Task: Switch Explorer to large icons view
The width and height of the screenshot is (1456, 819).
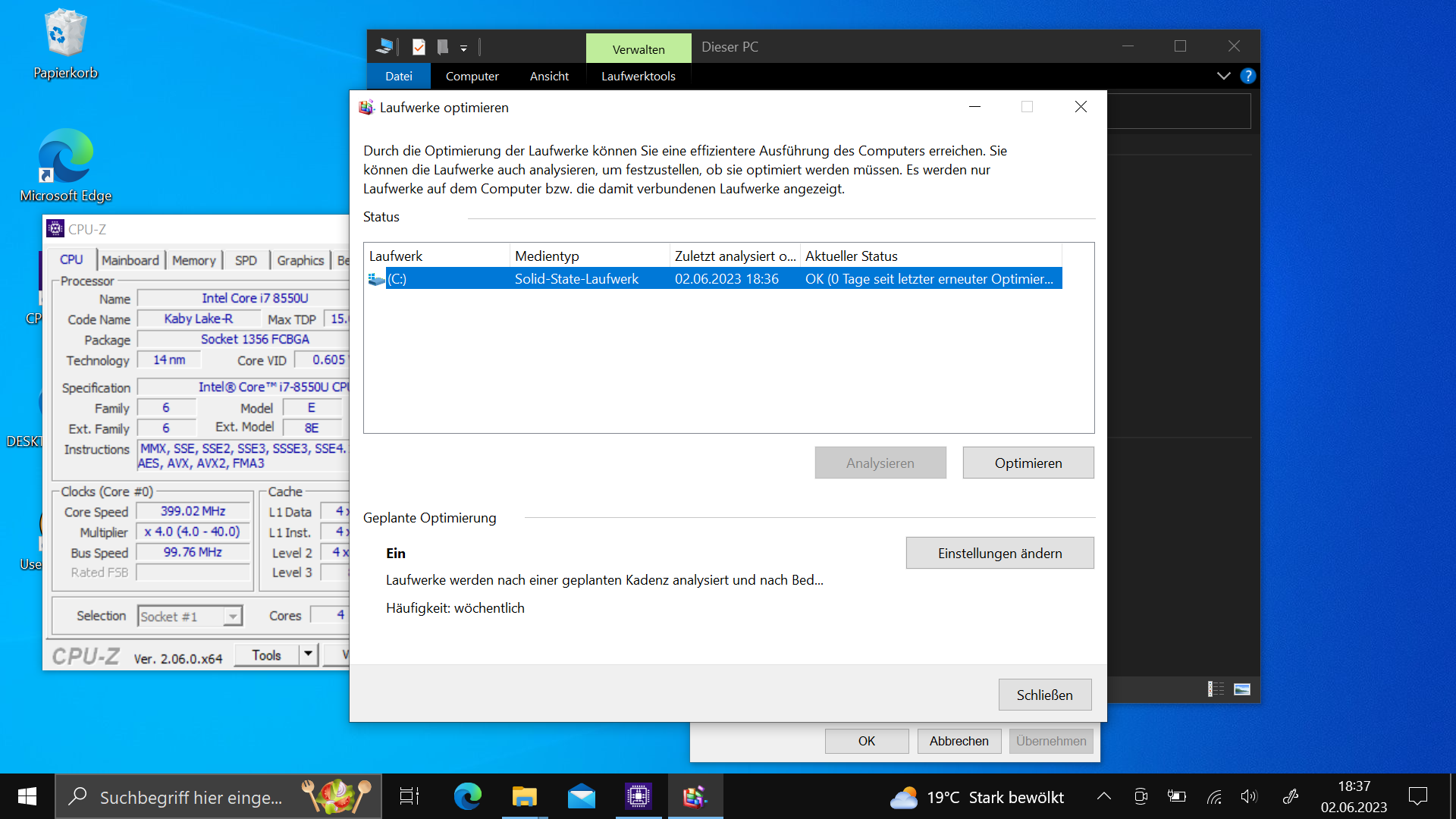Action: [x=1242, y=689]
